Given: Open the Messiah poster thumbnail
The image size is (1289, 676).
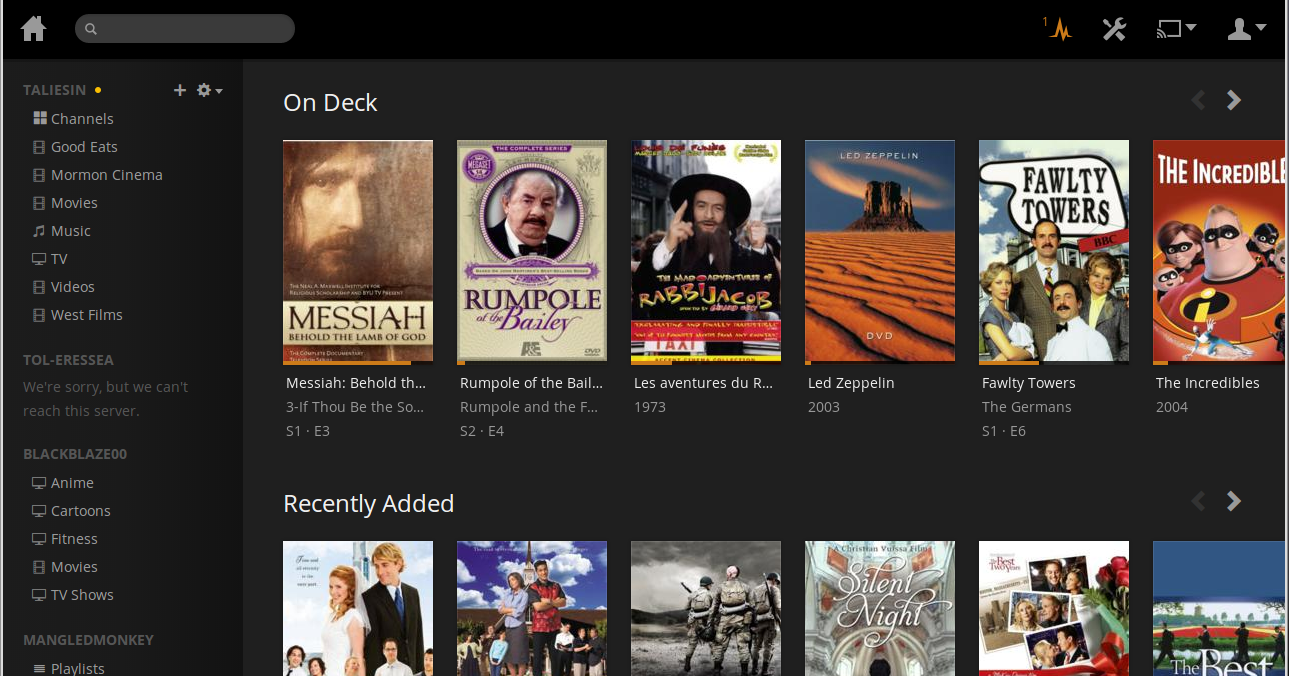Looking at the screenshot, I should point(358,251).
